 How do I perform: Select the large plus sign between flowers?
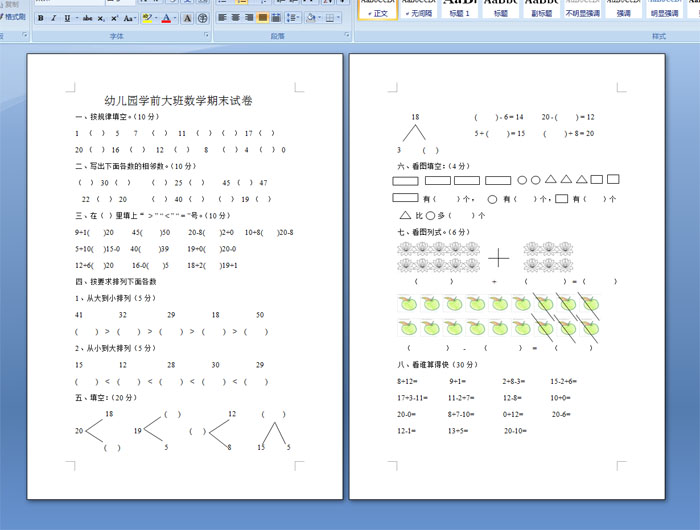(x=498, y=258)
